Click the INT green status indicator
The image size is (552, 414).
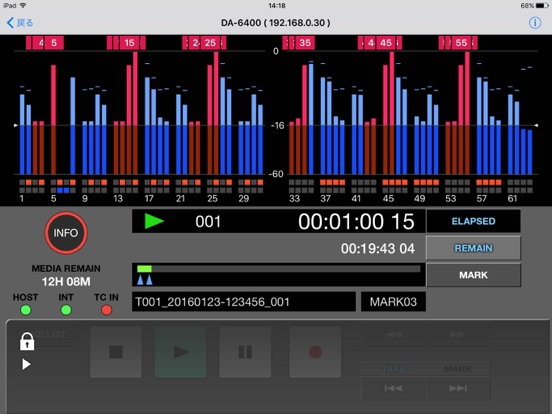[66, 310]
